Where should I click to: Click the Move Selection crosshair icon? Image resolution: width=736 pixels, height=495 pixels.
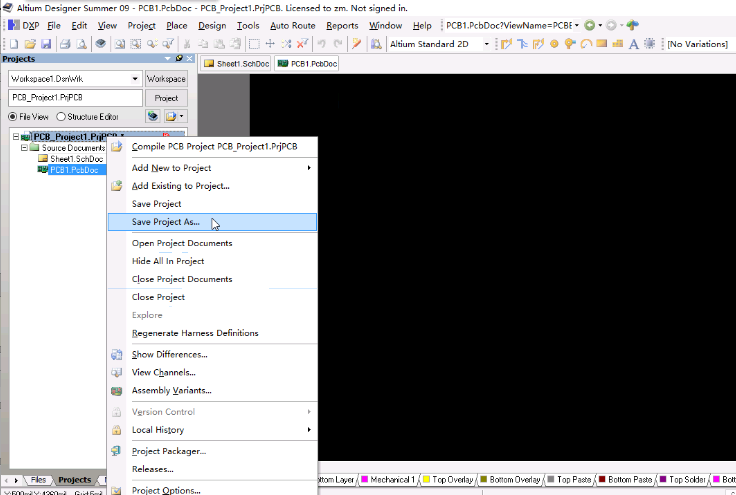[x=270, y=44]
